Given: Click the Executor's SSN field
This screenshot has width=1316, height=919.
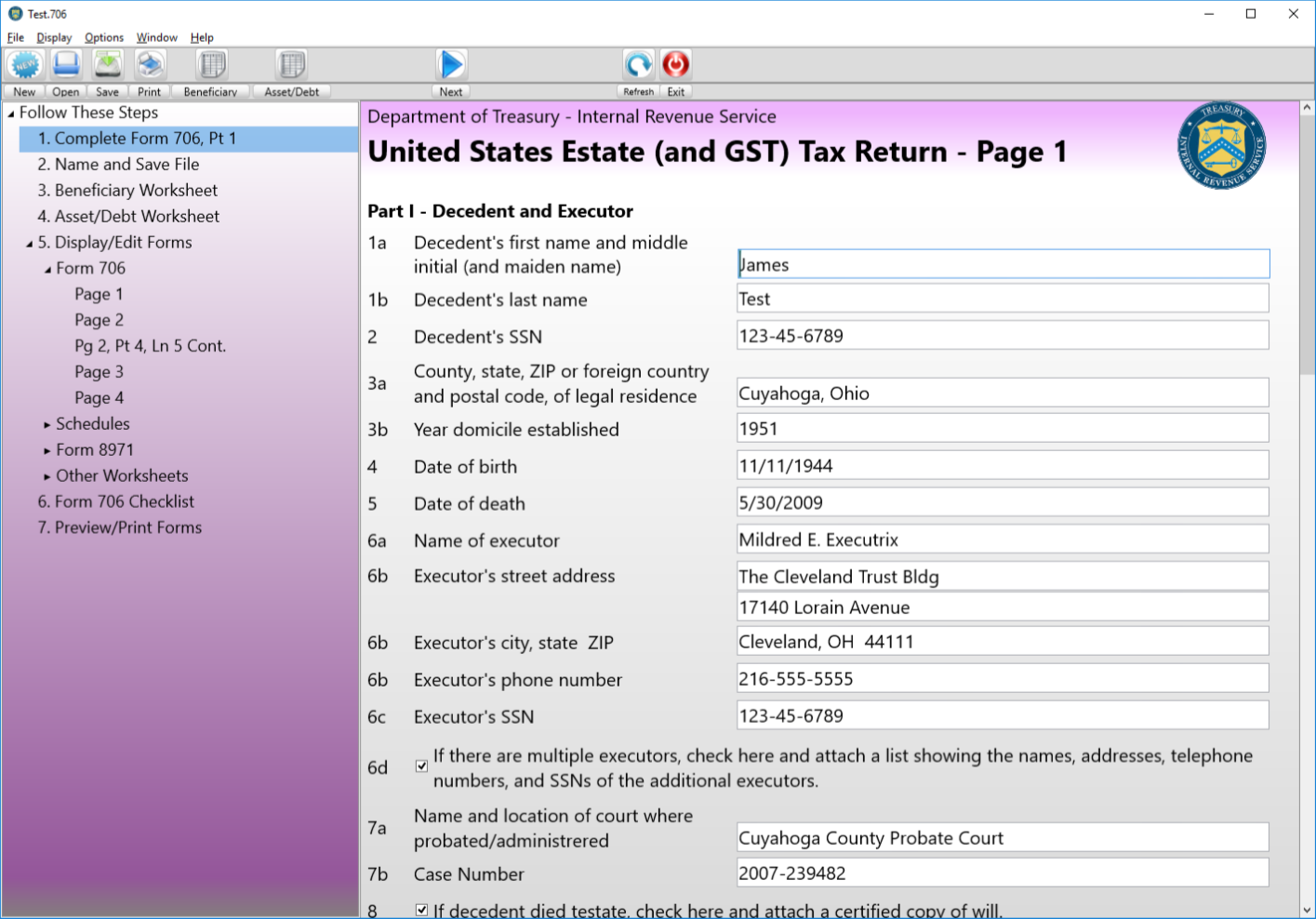Looking at the screenshot, I should (1003, 715).
